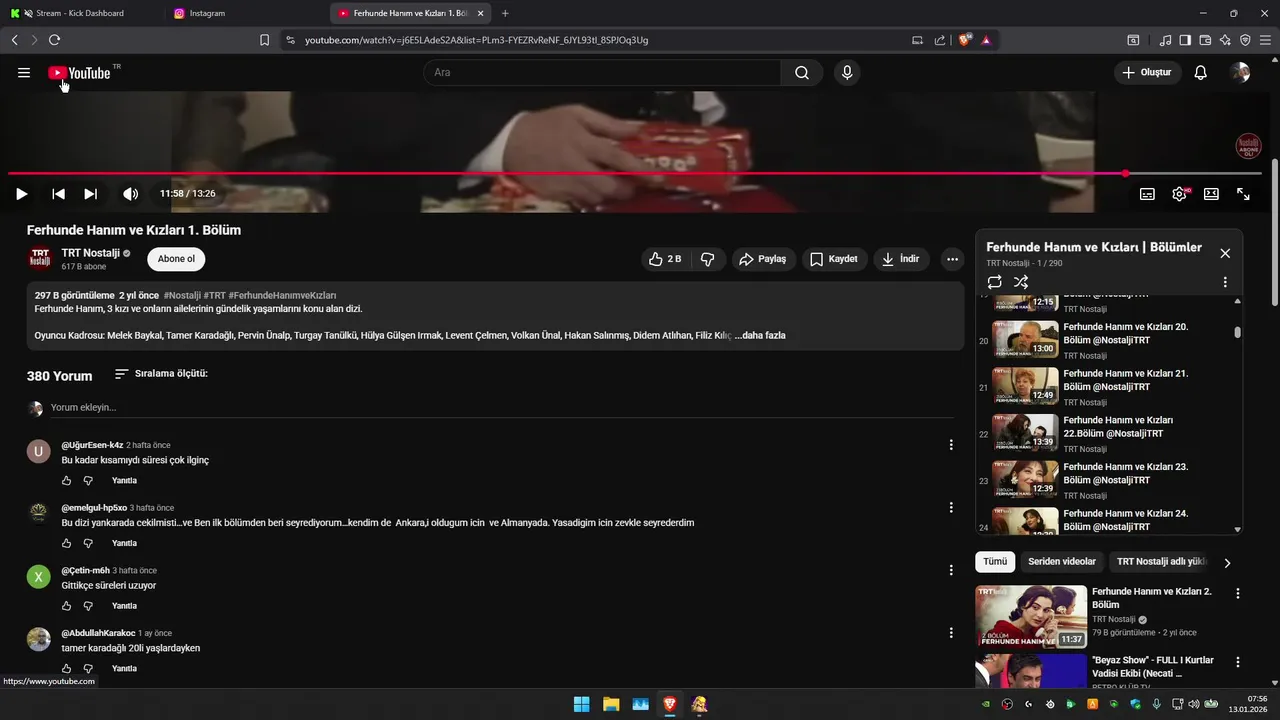The image size is (1280, 720).
Task: Toggle Brave sidebar panel
Action: click(x=1185, y=40)
